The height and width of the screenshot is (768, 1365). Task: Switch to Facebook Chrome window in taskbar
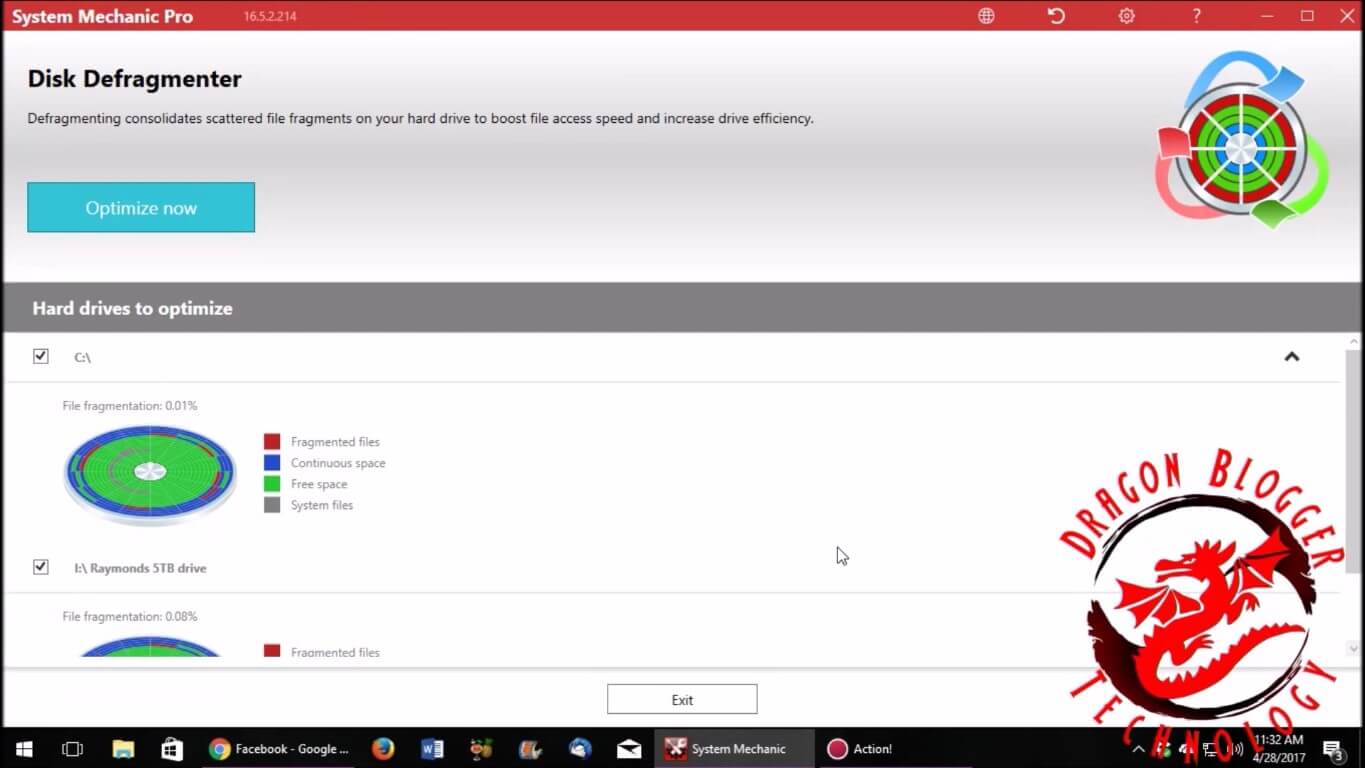click(280, 749)
